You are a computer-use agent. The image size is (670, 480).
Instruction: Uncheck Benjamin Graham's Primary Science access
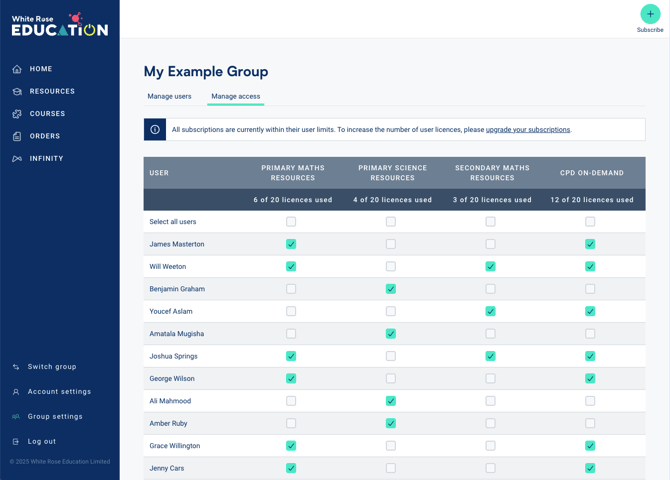pos(391,289)
